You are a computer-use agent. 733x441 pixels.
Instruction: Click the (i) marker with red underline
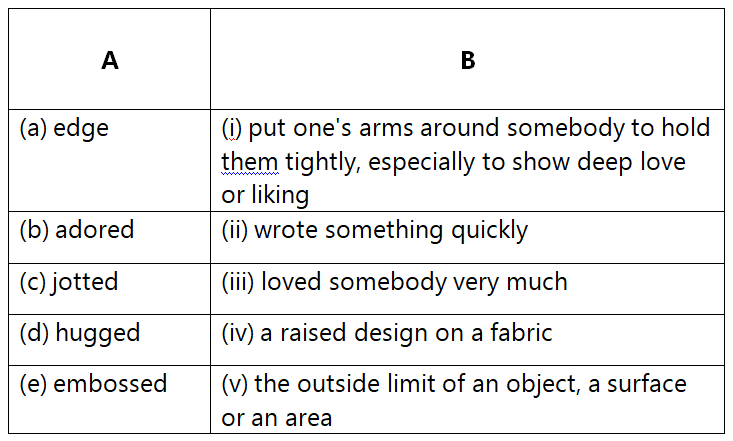[231, 129]
